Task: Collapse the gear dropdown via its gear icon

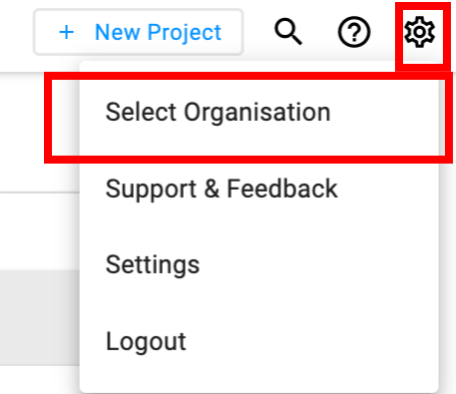Action: (419, 32)
